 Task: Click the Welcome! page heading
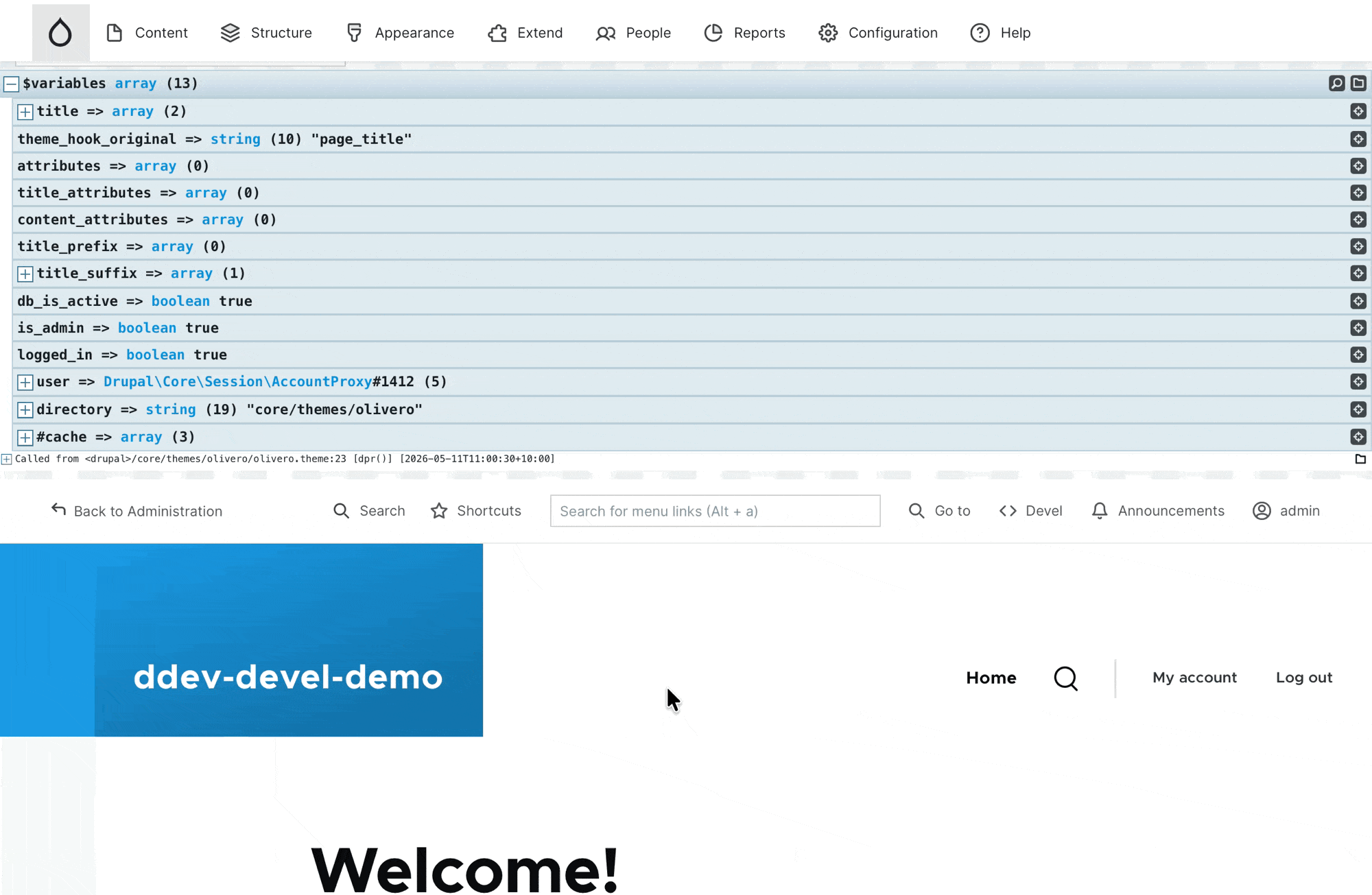pyautogui.click(x=465, y=869)
